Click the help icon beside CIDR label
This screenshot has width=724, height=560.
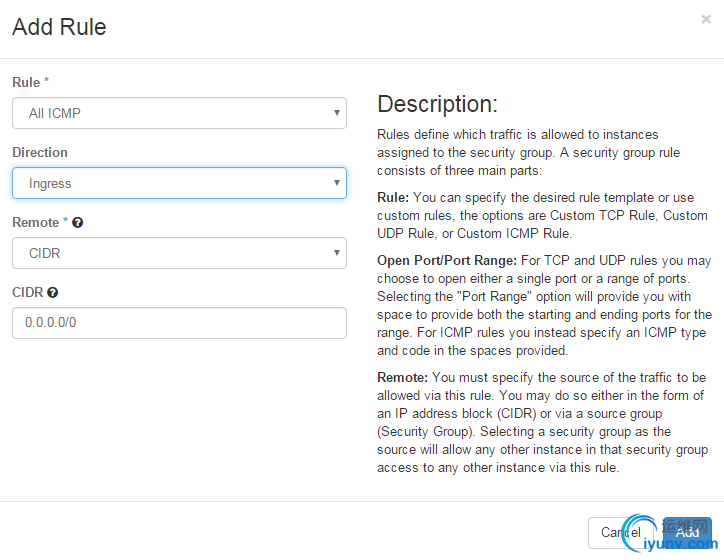click(52, 292)
